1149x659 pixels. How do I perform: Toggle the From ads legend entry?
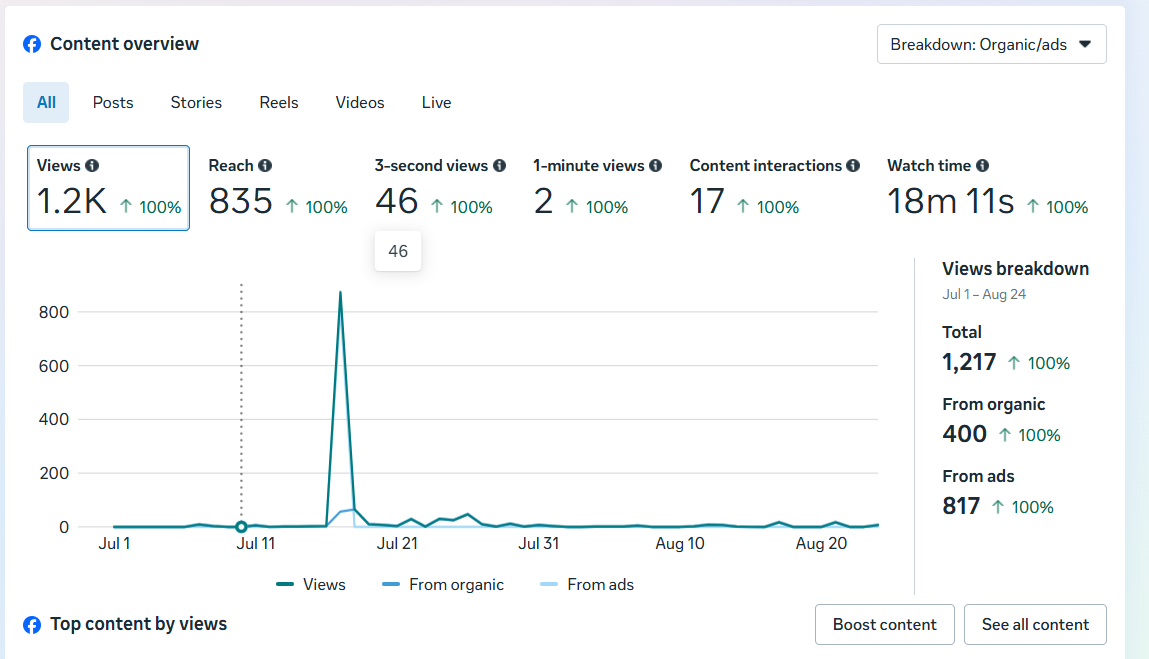[x=586, y=584]
